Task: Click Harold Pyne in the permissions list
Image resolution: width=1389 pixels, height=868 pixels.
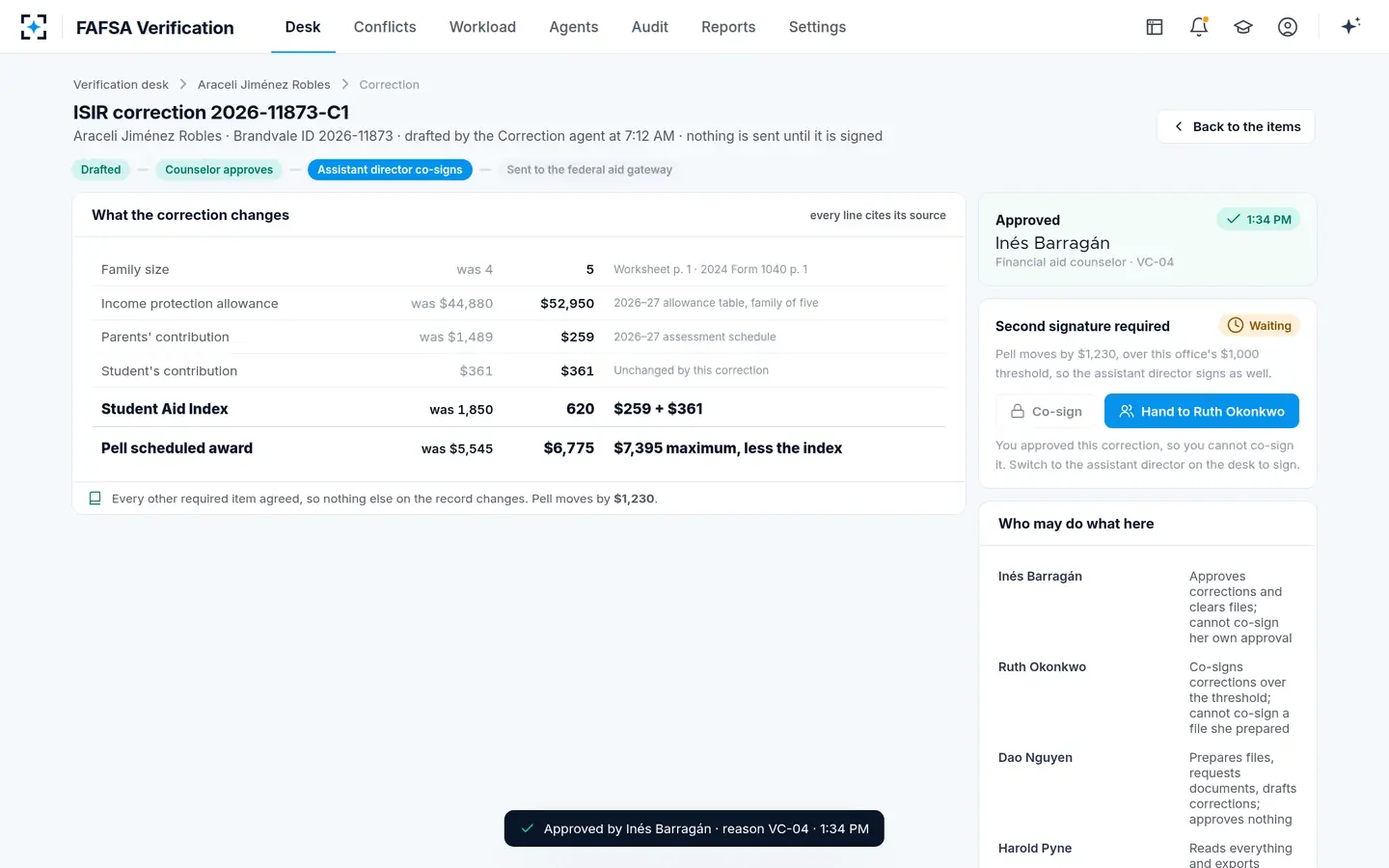Action: (x=1035, y=849)
